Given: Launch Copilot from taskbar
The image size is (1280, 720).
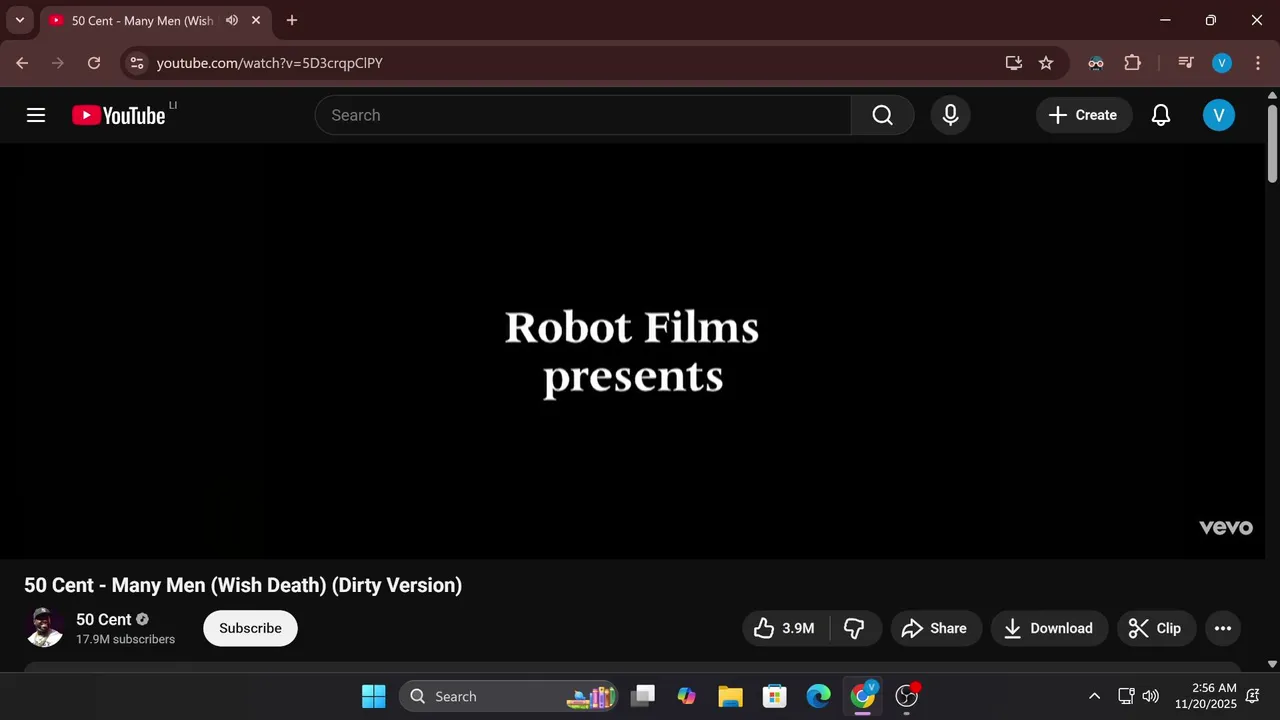Looking at the screenshot, I should (686, 696).
